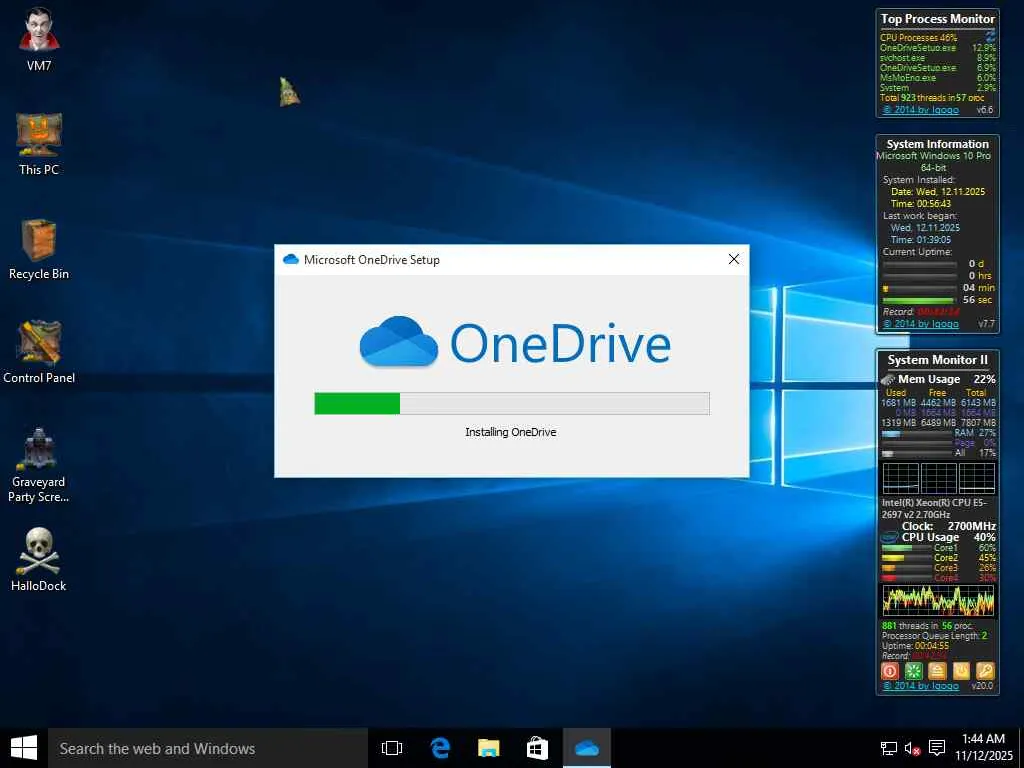Open the Igogo link in Top Process Monitor
Image resolution: width=1024 pixels, height=768 pixels.
click(x=920, y=110)
